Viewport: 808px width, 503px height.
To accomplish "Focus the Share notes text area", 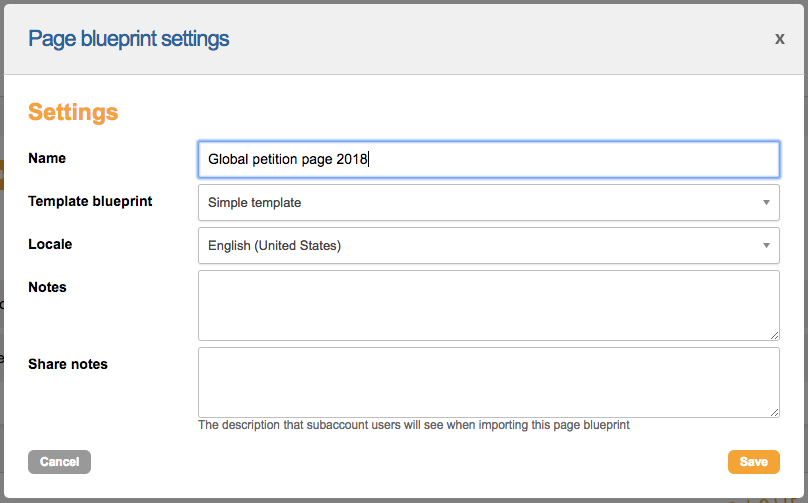I will 488,382.
